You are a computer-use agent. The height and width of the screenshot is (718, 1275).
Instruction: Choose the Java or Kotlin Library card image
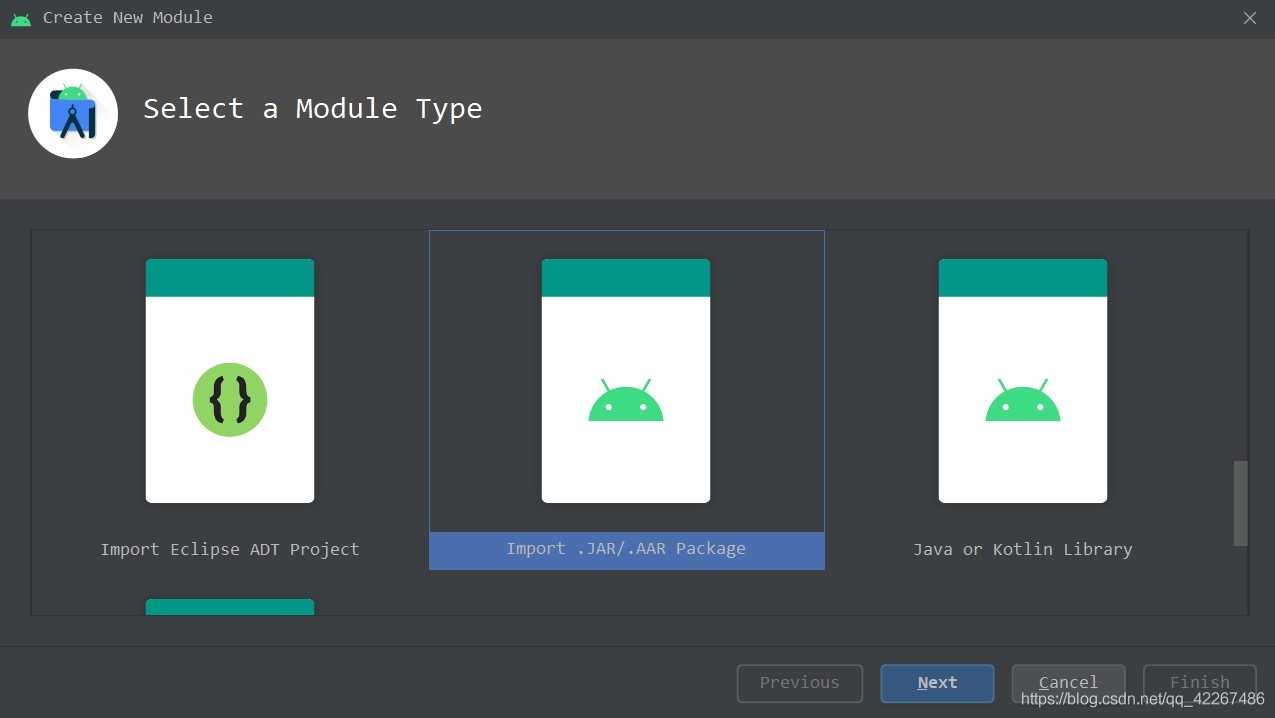pyautogui.click(x=1023, y=381)
